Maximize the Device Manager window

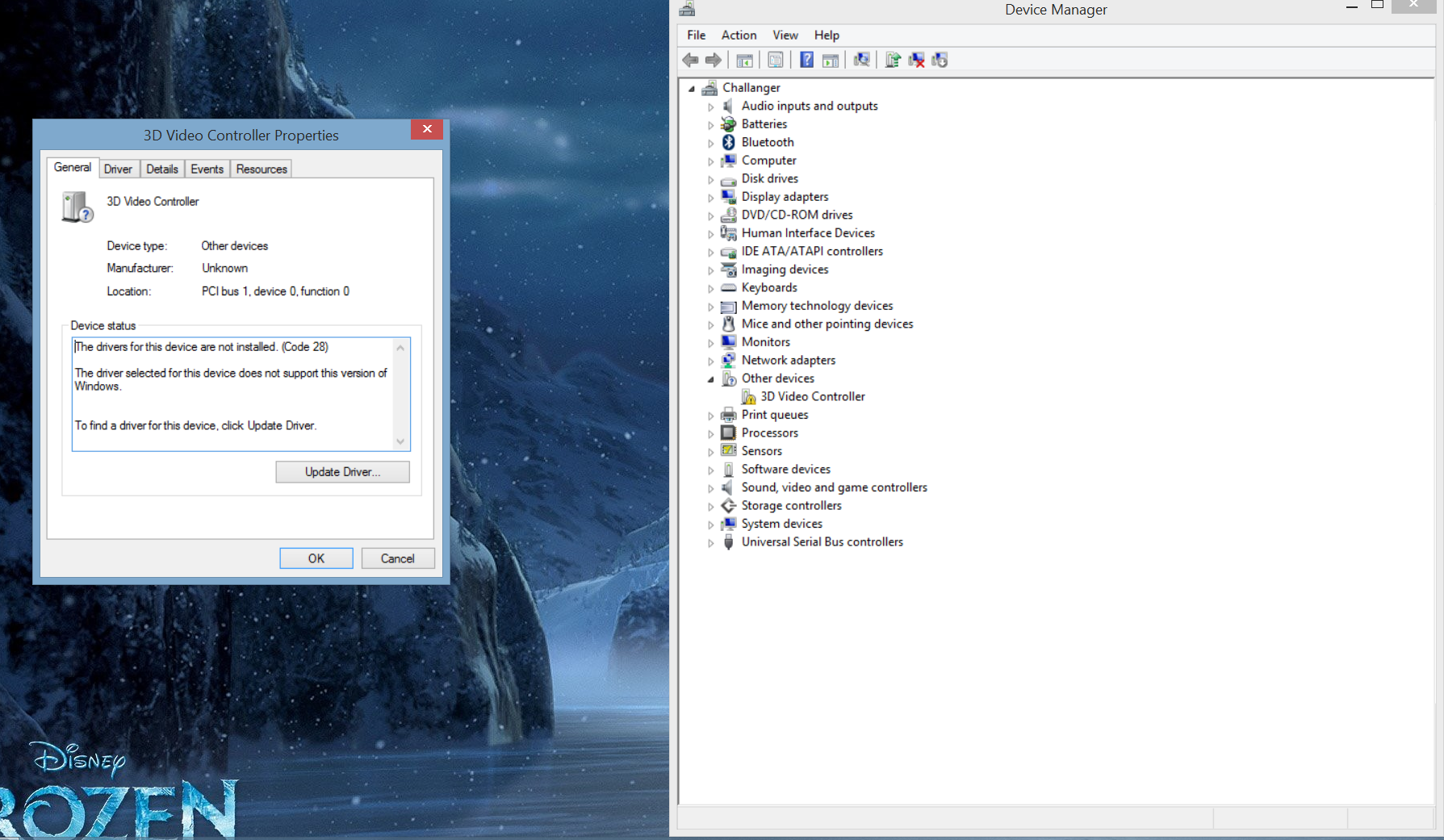pos(1378,6)
